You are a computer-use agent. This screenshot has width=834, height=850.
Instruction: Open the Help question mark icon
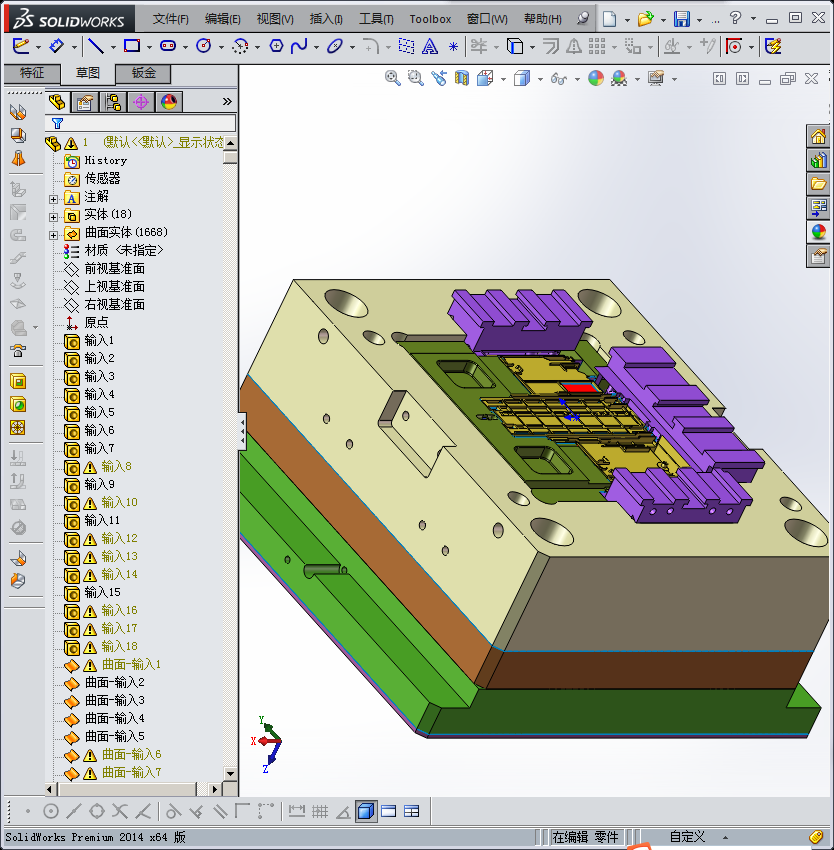tap(735, 18)
